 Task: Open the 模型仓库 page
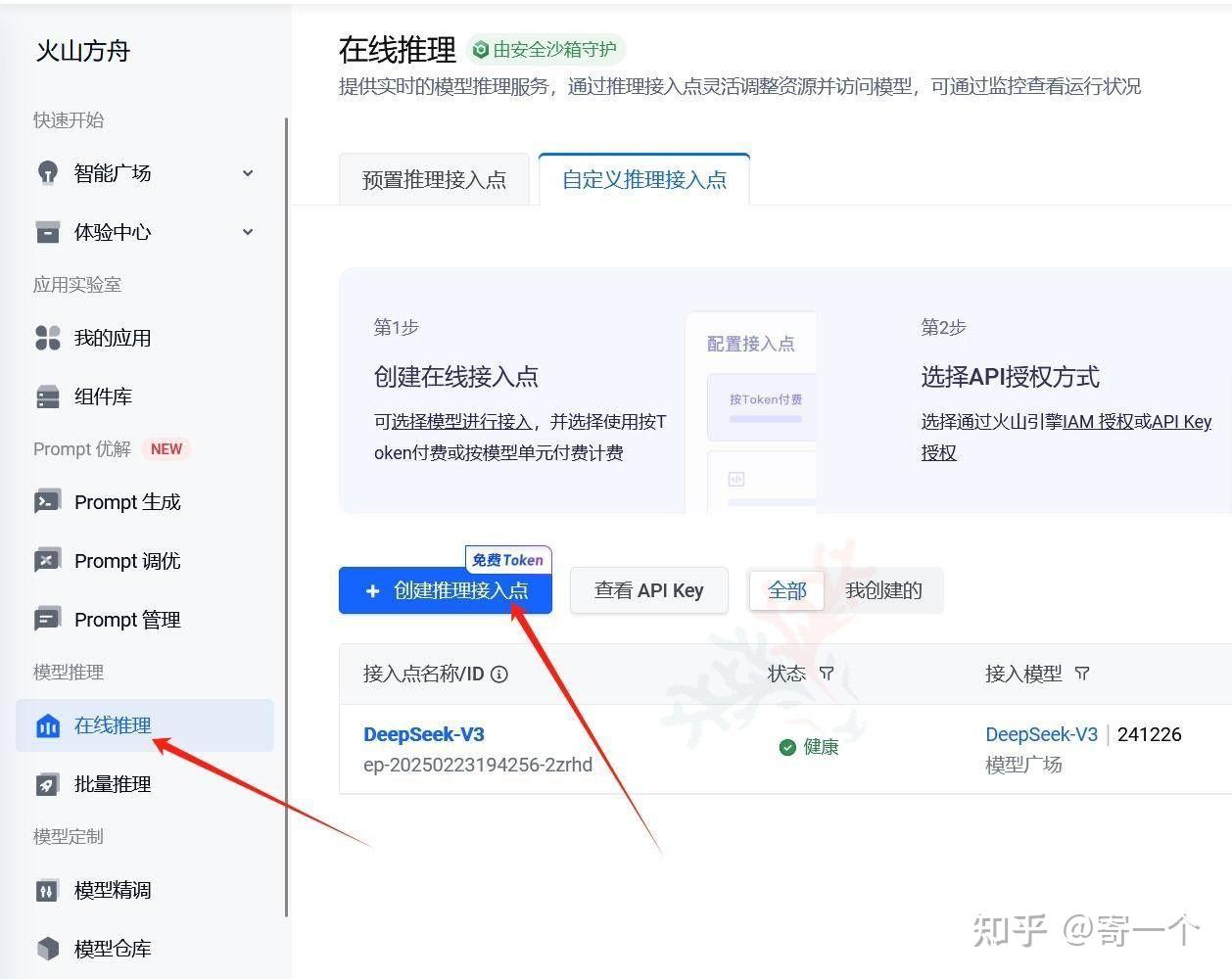111,948
